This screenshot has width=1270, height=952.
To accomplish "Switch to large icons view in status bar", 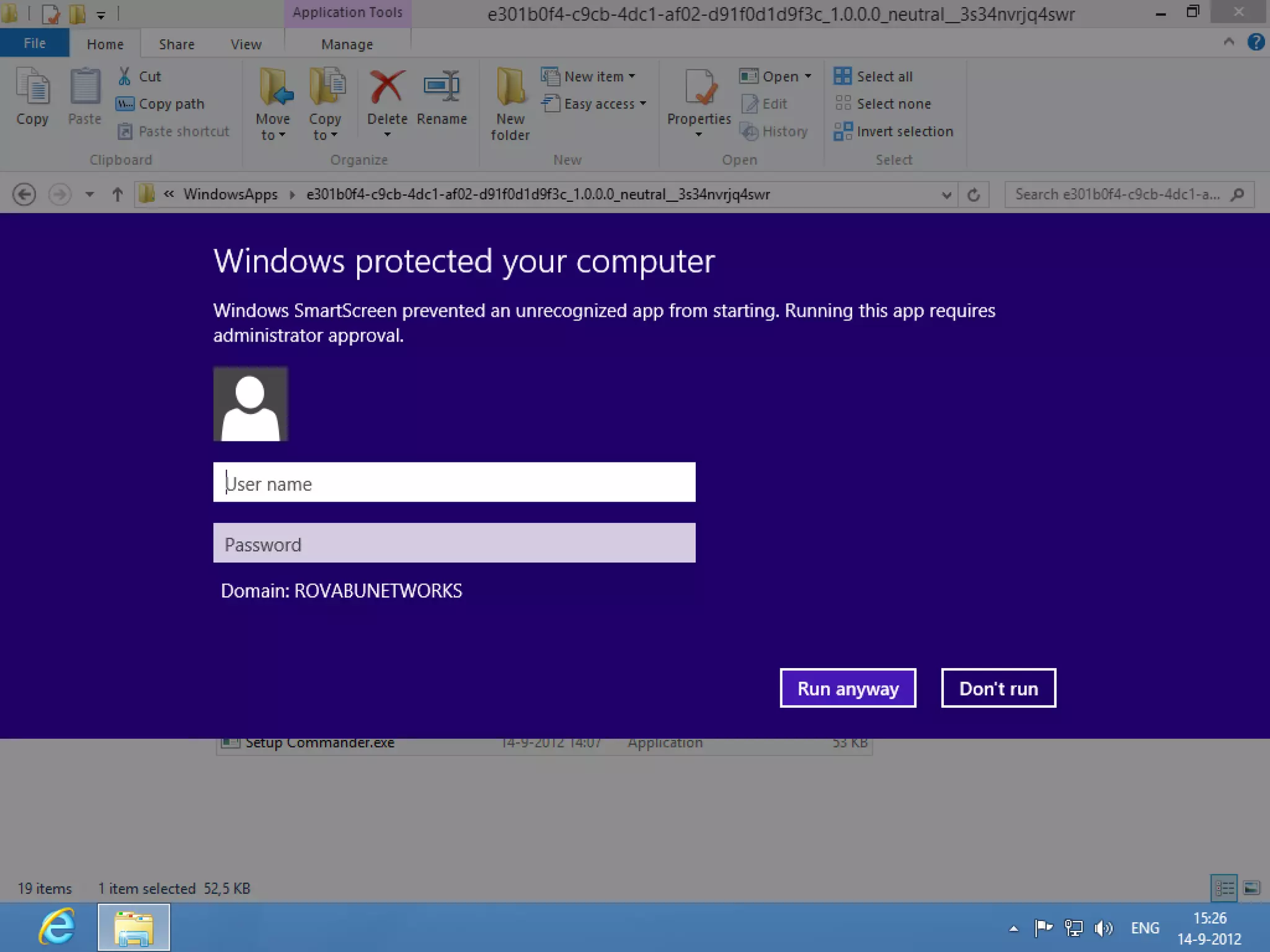I will (1251, 888).
